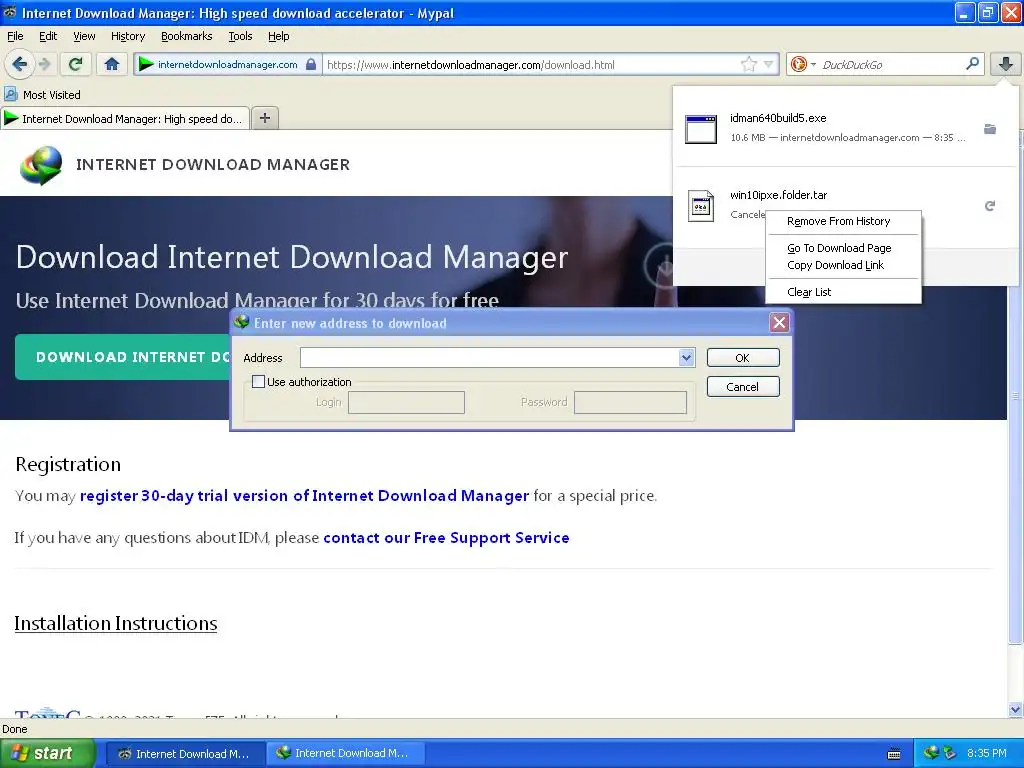Open the Most Visited bookmarks folder
The height and width of the screenshot is (768, 1024).
click(42, 95)
